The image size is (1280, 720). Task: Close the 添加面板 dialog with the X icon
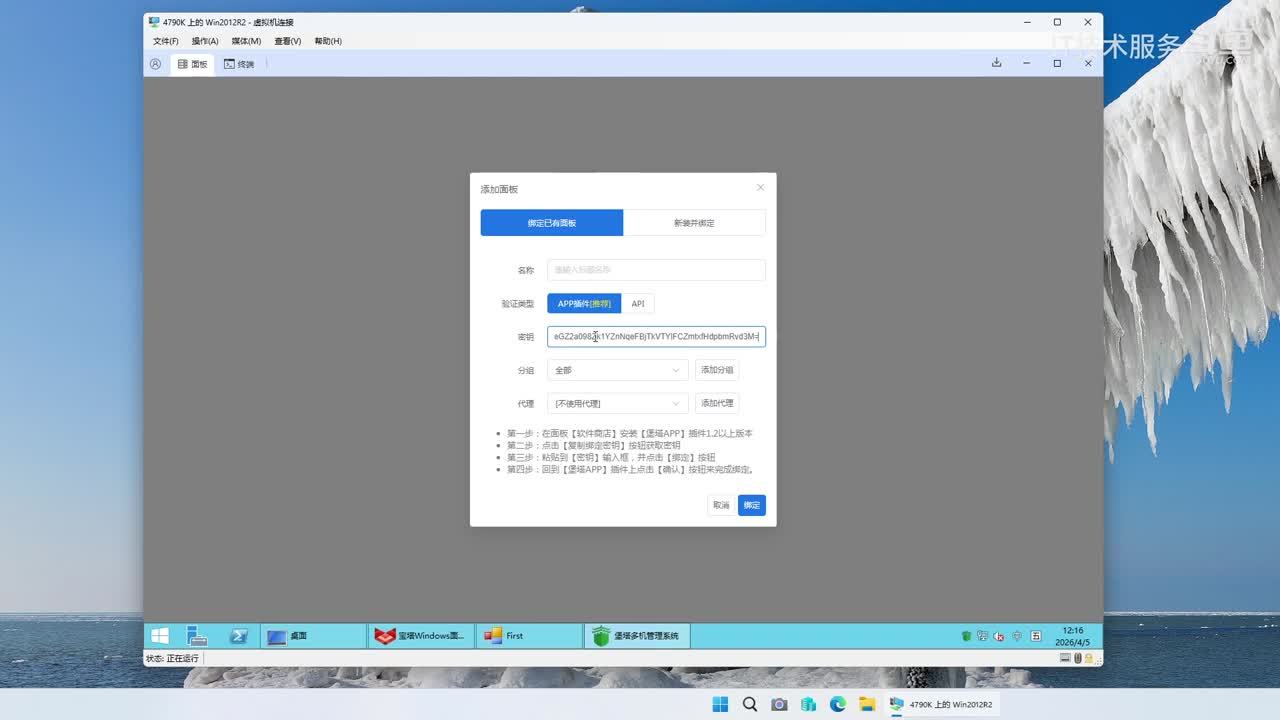click(x=760, y=188)
